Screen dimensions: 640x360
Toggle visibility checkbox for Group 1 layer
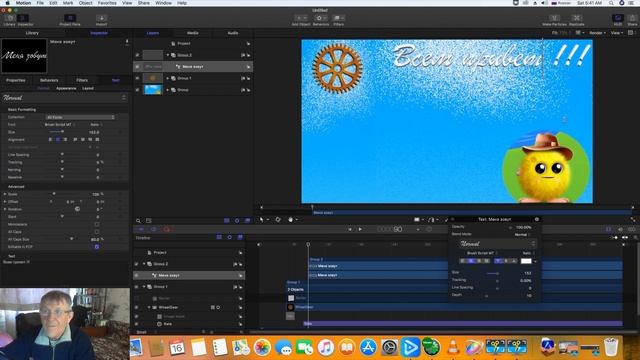pos(137,78)
